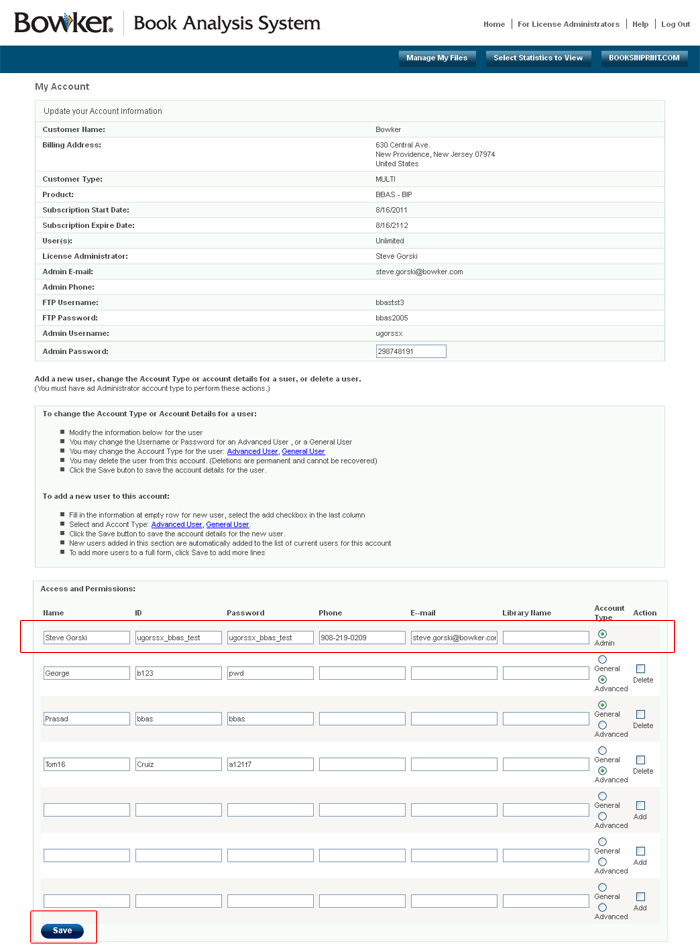Image resolution: width=700 pixels, height=948 pixels.
Task: Open General User link in add-user instructions
Action: click(x=227, y=525)
